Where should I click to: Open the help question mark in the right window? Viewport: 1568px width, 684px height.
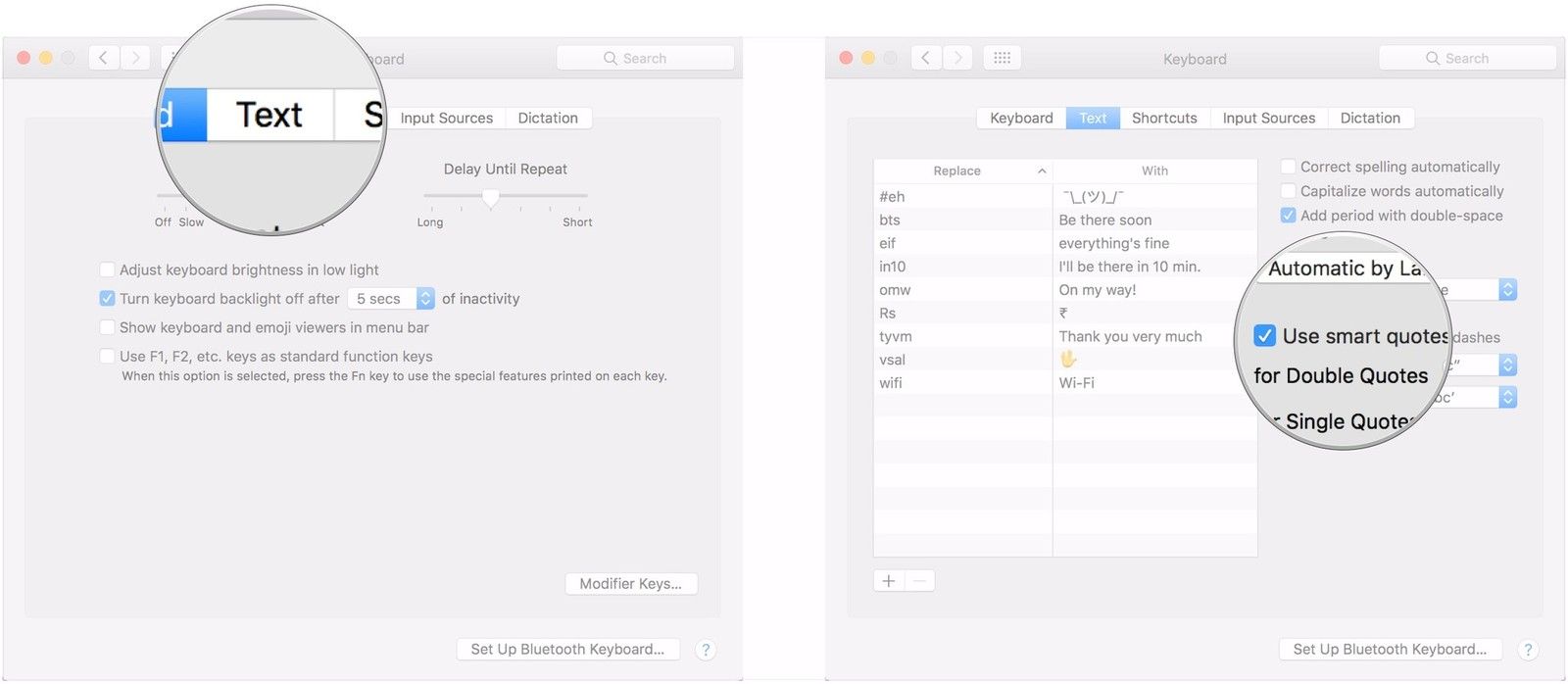tap(1527, 650)
